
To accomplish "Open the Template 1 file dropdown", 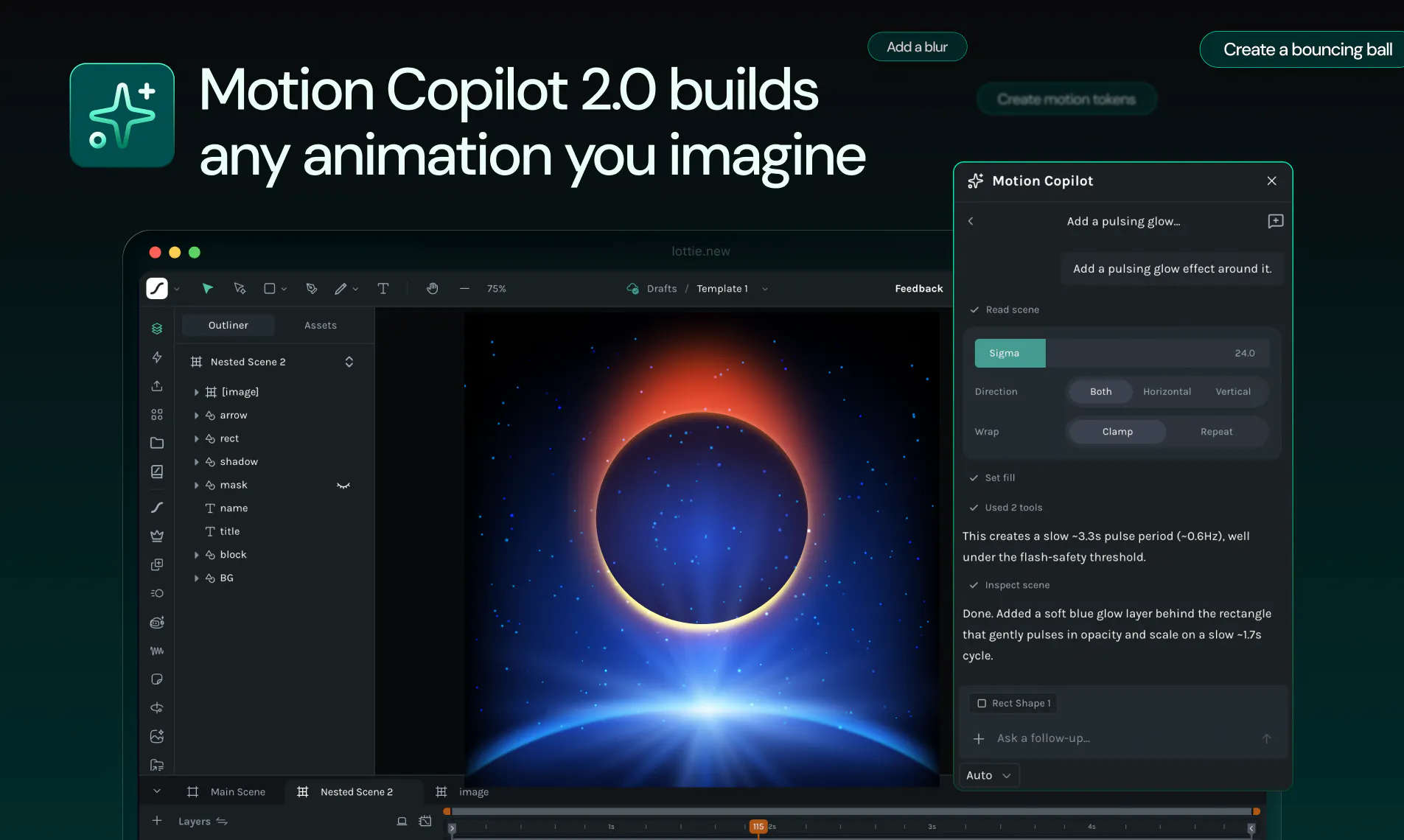I will pos(765,289).
